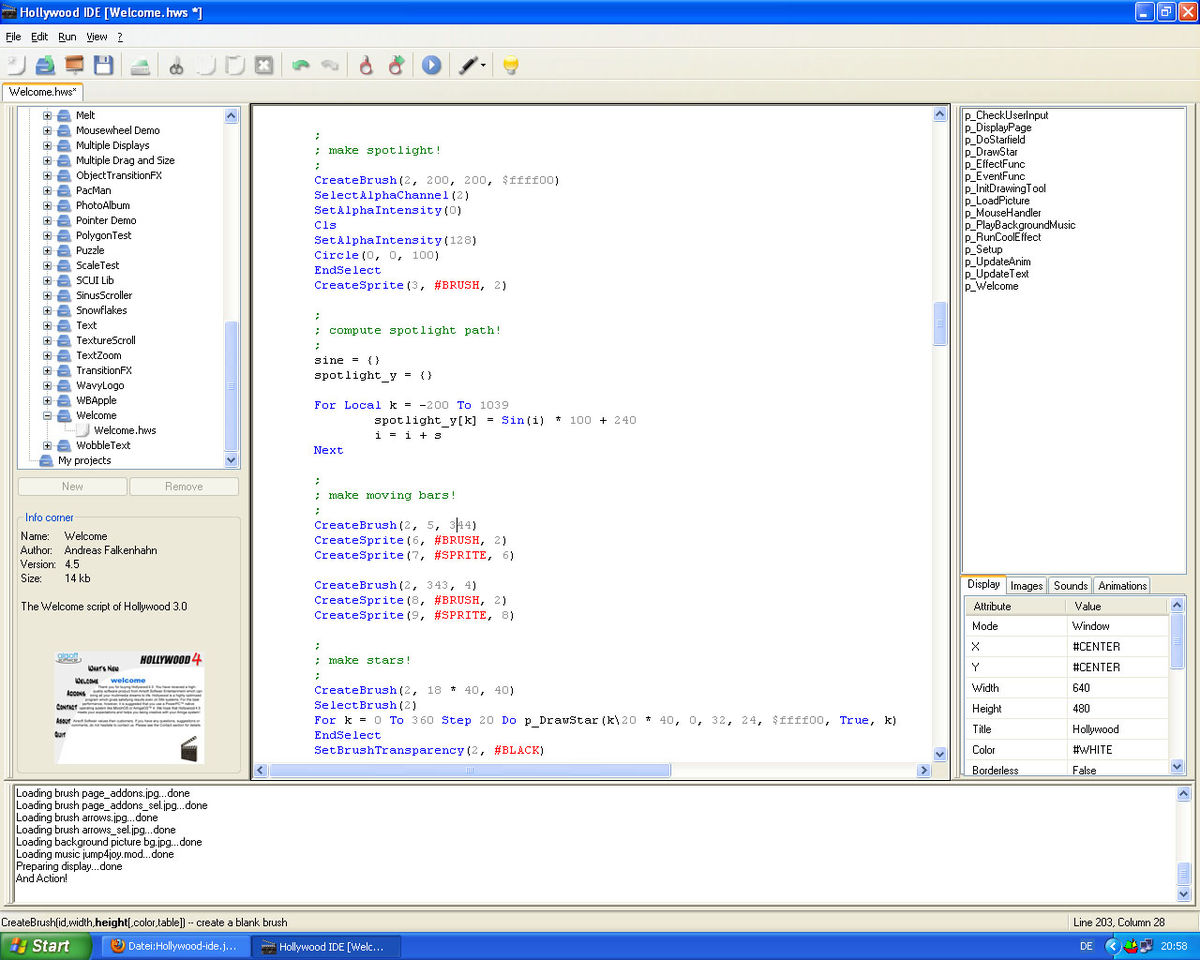Collapse the Welcome tree node
The height and width of the screenshot is (960, 1200).
(x=47, y=415)
